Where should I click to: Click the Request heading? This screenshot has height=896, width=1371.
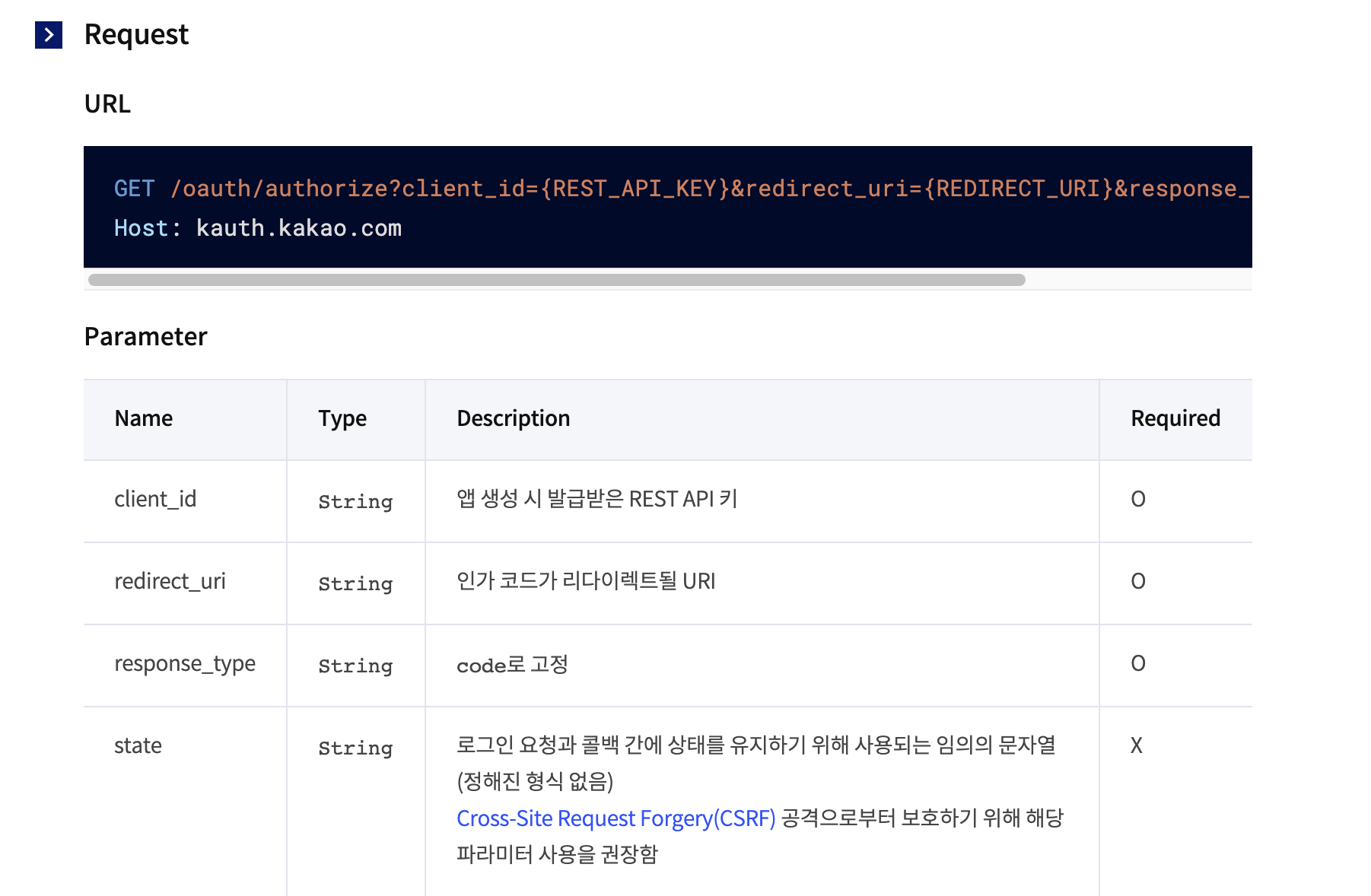pyautogui.click(x=136, y=35)
